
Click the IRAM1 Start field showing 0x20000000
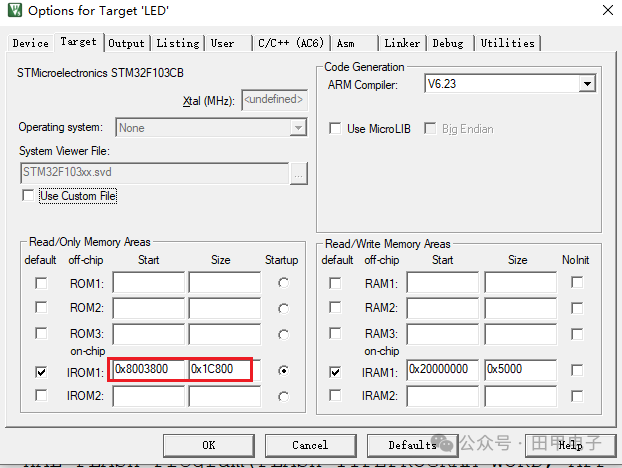(x=443, y=370)
